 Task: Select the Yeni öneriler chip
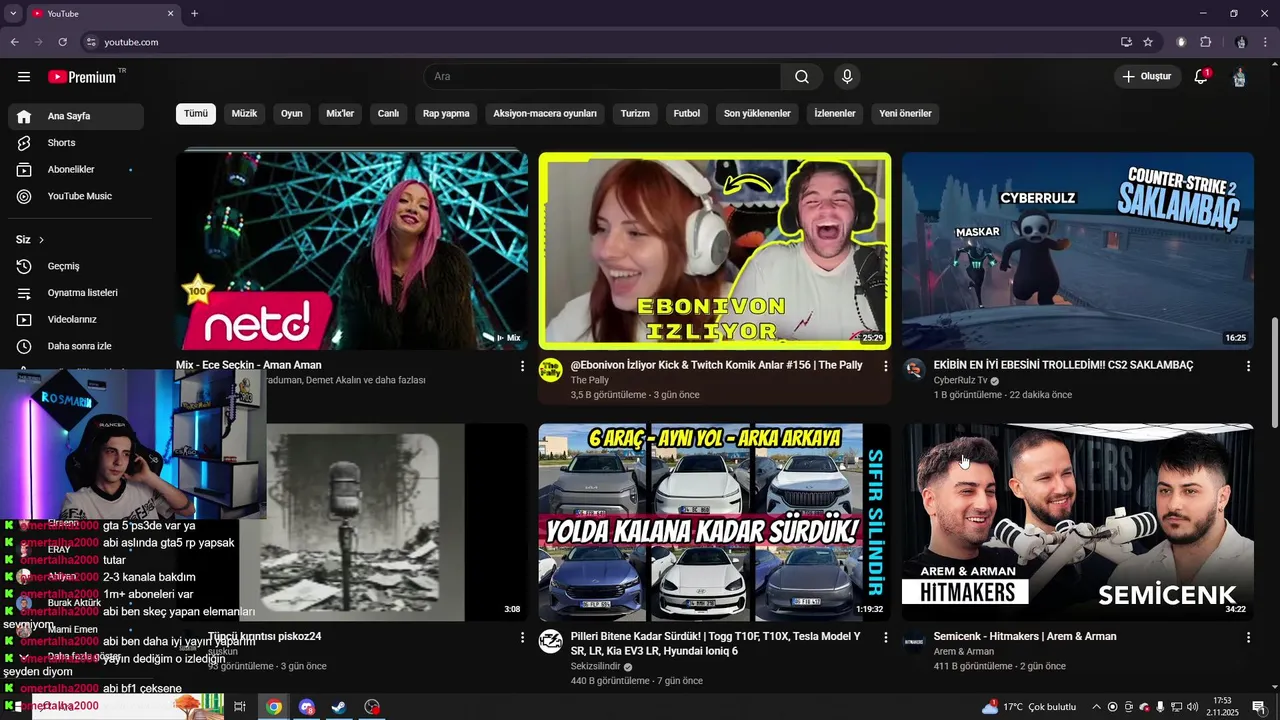point(906,114)
